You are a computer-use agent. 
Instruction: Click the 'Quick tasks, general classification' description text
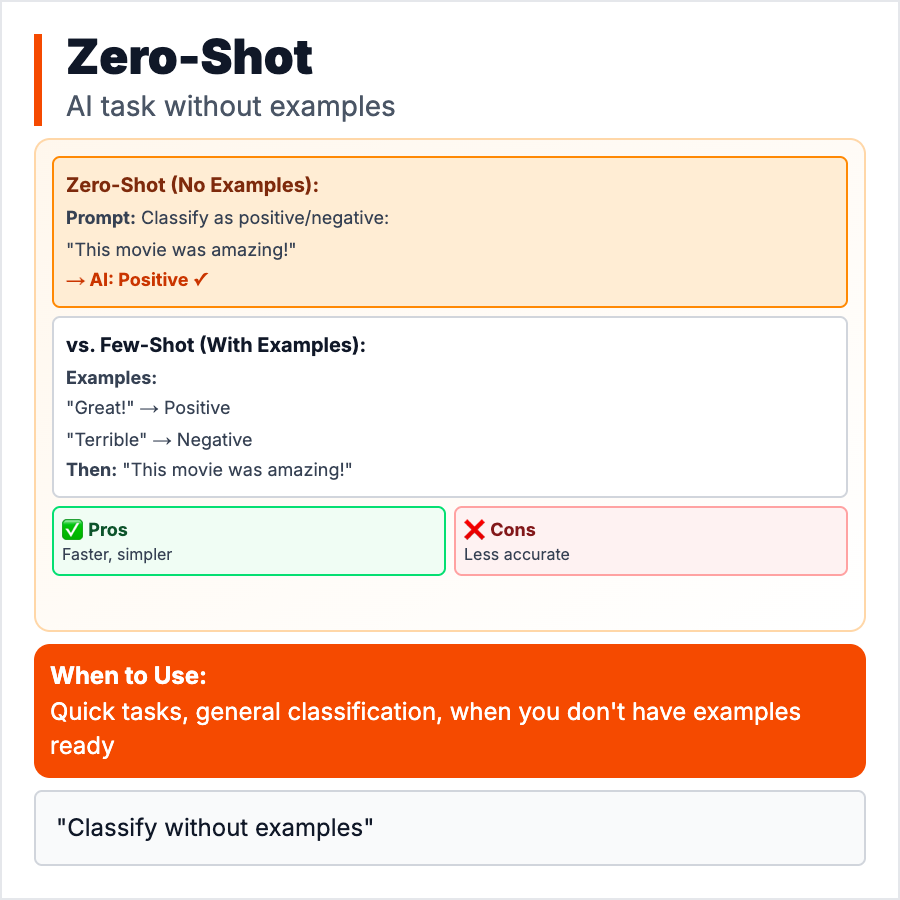tap(246, 712)
